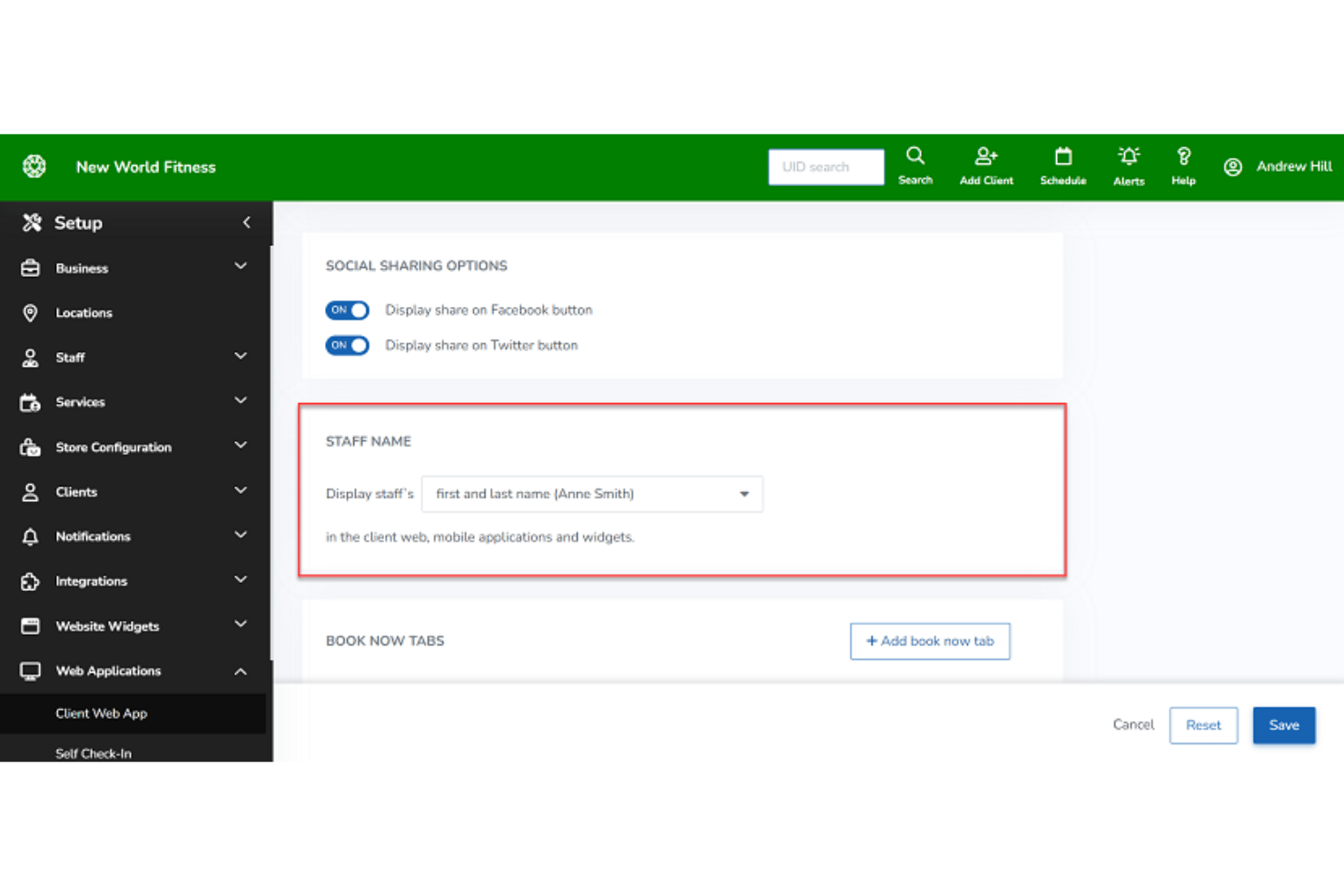Click the Help question mark icon
1344x896 pixels.
pos(1183,156)
